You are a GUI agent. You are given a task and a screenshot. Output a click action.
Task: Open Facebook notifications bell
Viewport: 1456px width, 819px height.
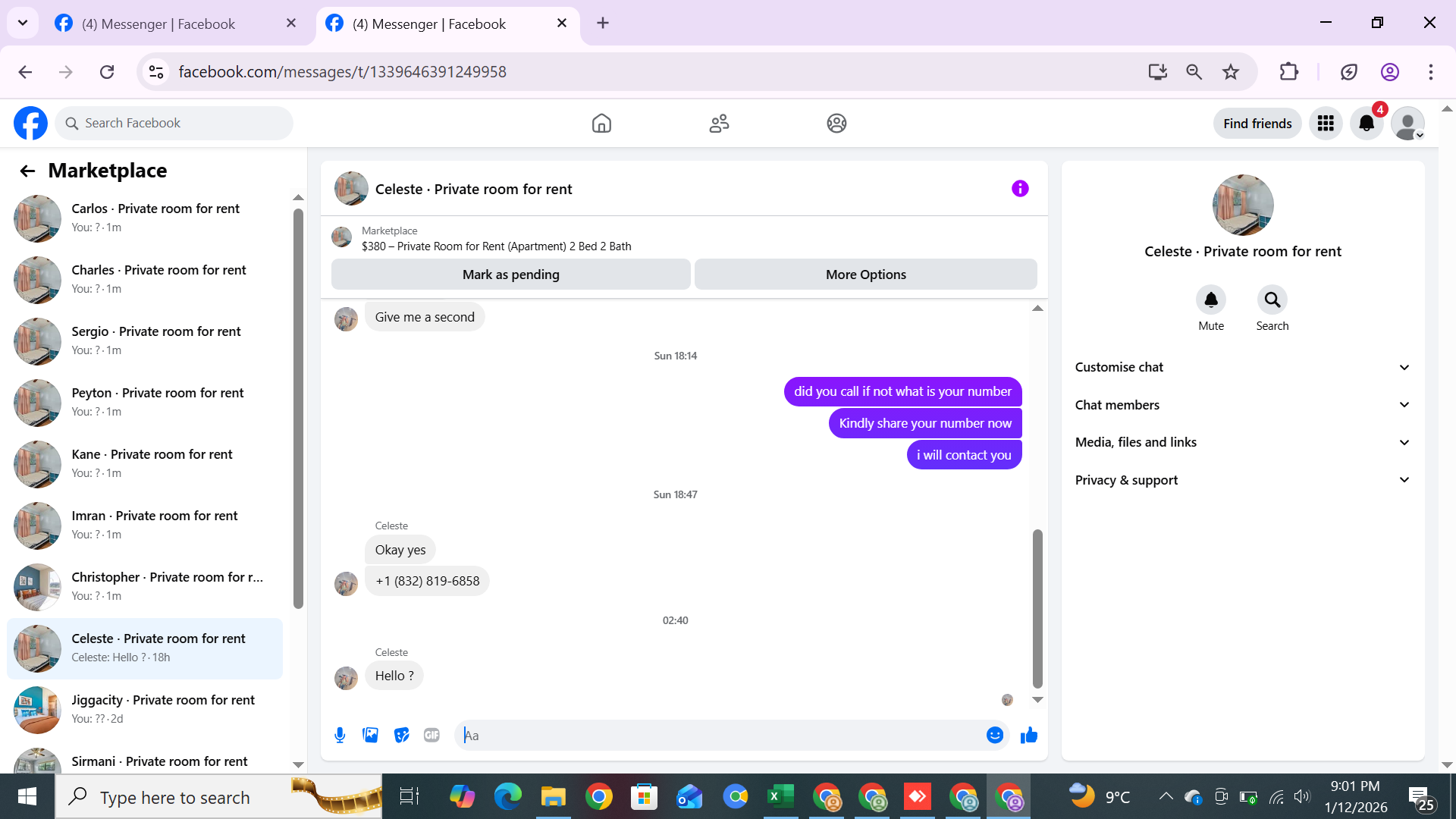point(1366,124)
